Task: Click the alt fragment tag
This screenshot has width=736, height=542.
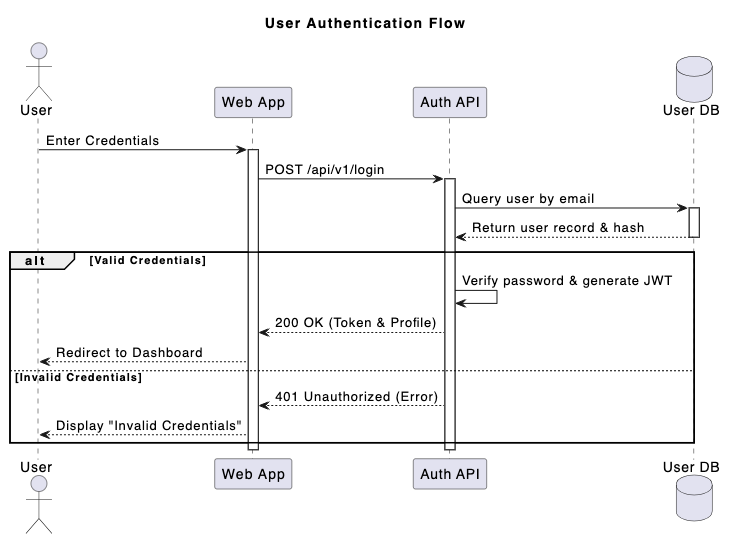Action: (x=41, y=261)
